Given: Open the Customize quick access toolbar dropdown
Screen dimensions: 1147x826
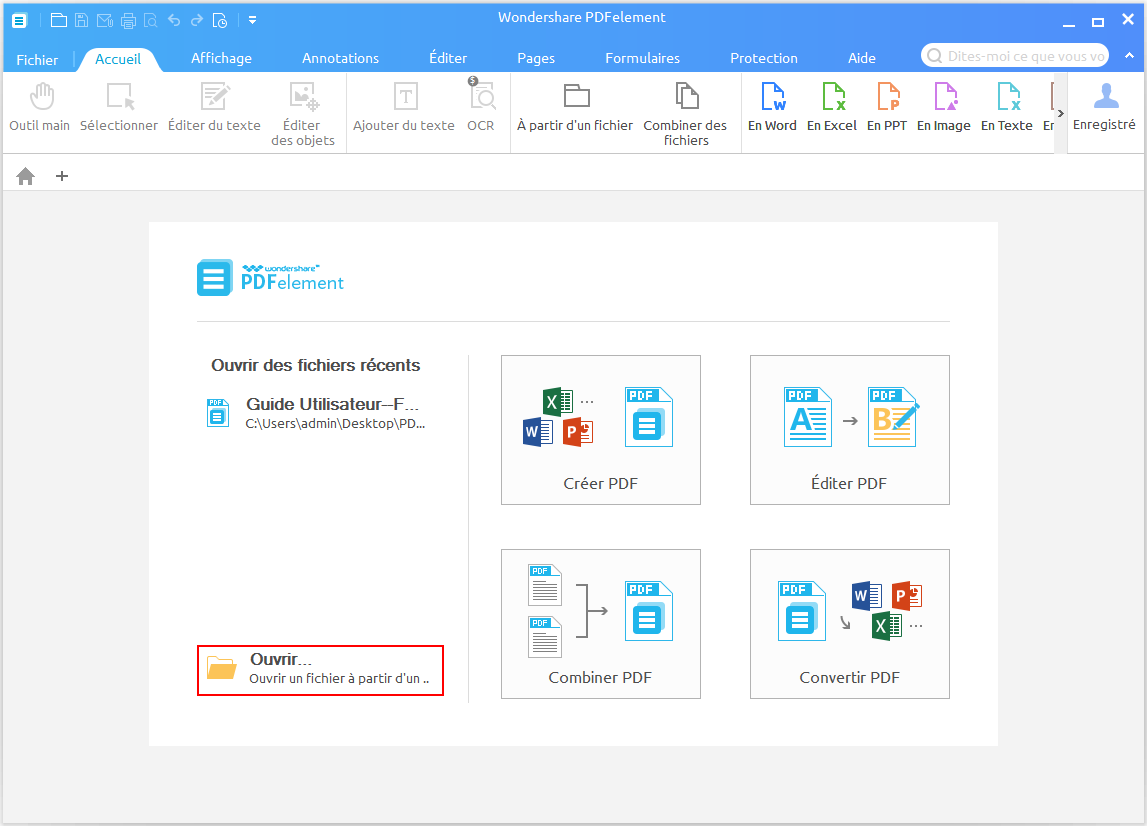Looking at the screenshot, I should tap(252, 20).
